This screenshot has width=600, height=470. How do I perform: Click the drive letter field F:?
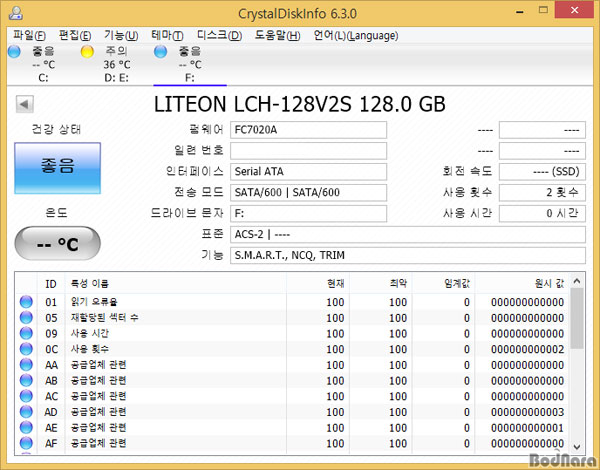pos(308,214)
